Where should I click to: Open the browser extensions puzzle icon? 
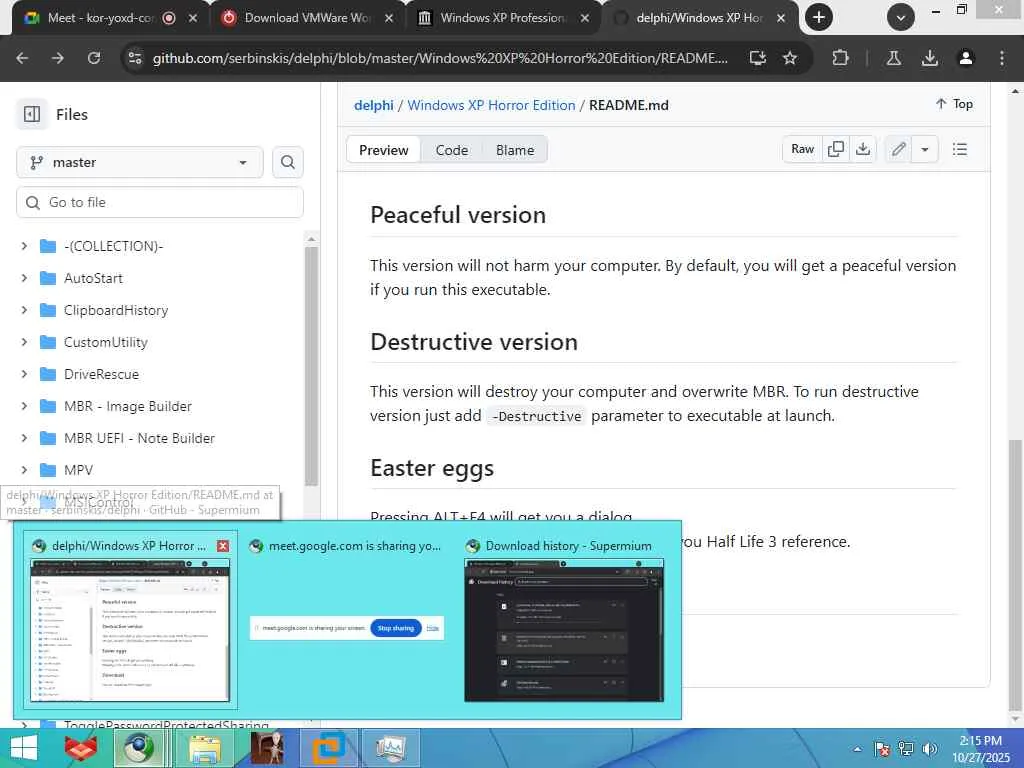coord(840,58)
